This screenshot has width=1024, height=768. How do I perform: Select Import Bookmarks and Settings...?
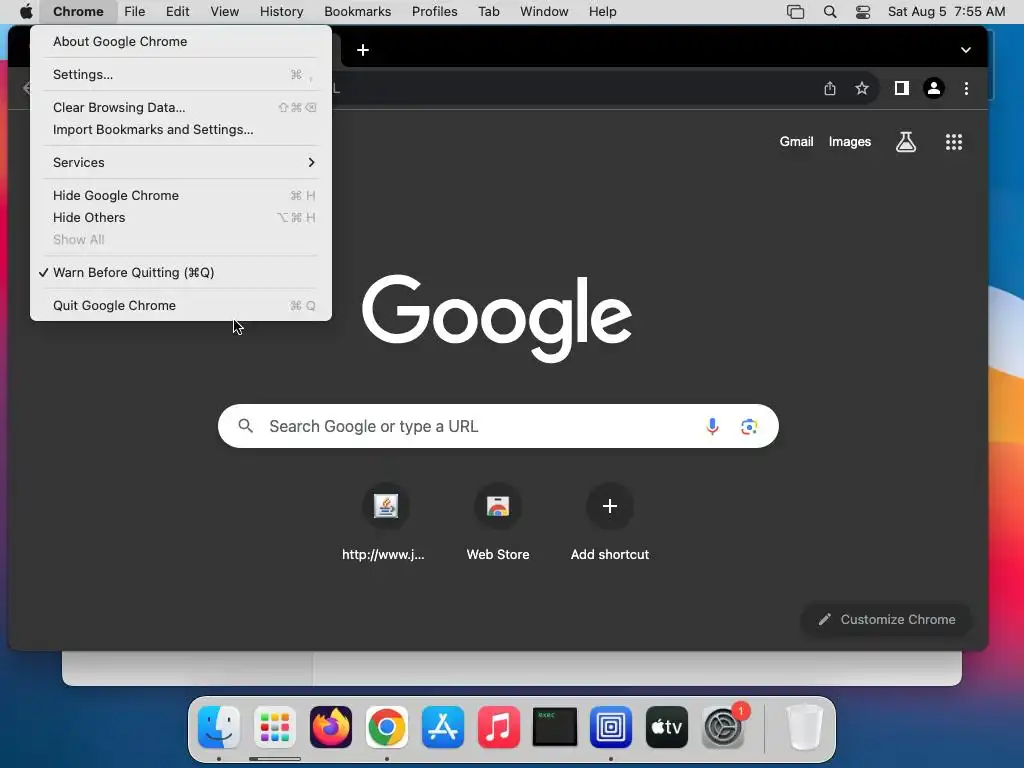[181, 129]
